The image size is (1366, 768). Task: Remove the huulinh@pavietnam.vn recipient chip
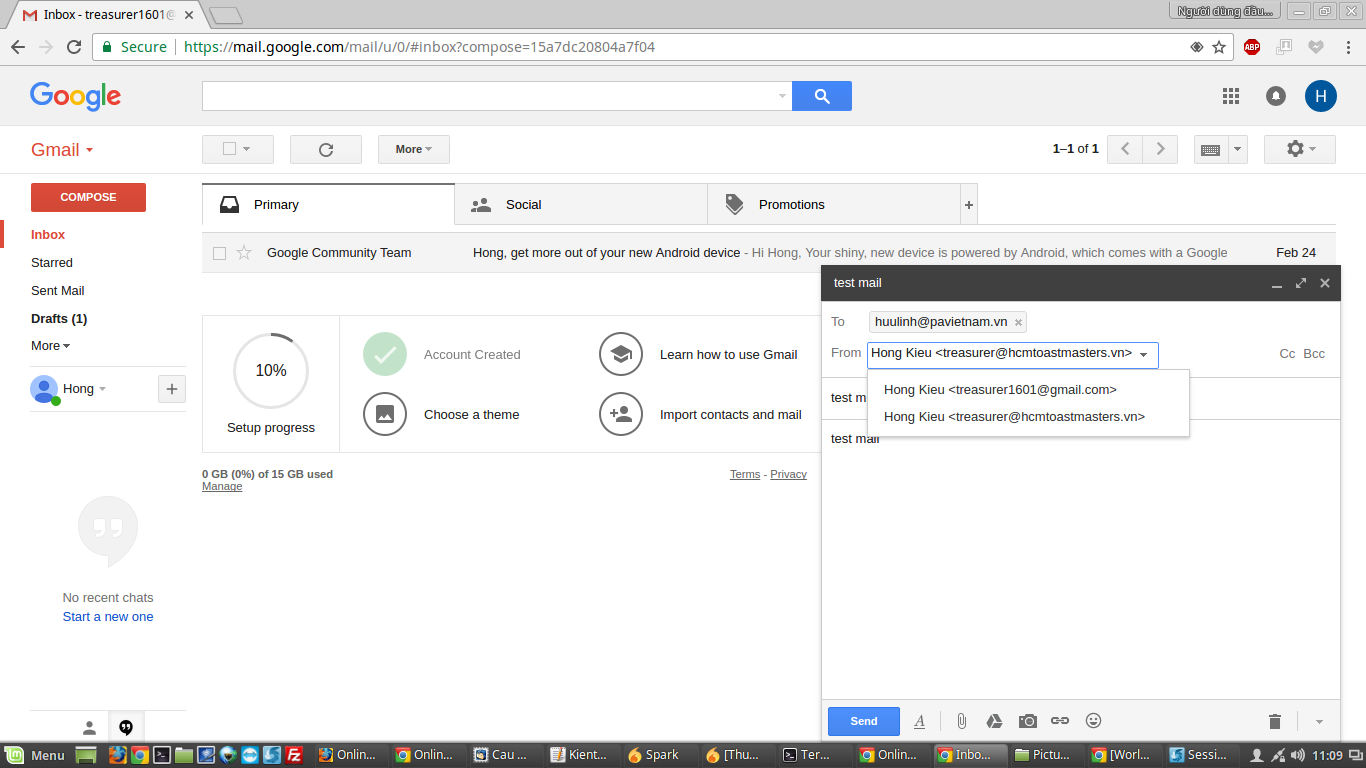(x=1018, y=322)
